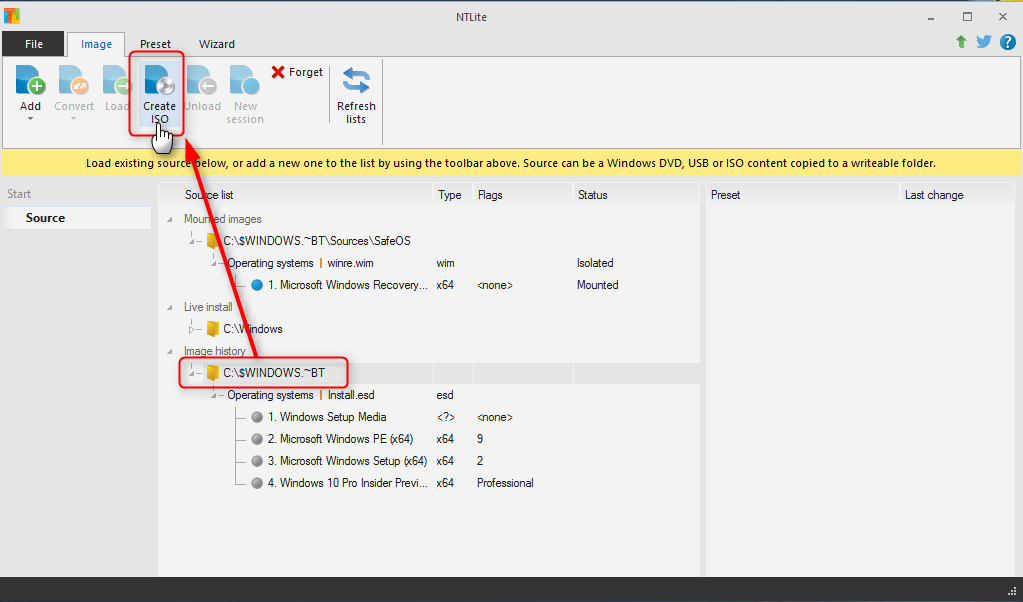This screenshot has width=1023, height=602.
Task: Click the Forget button with red X
Action: click(x=297, y=72)
